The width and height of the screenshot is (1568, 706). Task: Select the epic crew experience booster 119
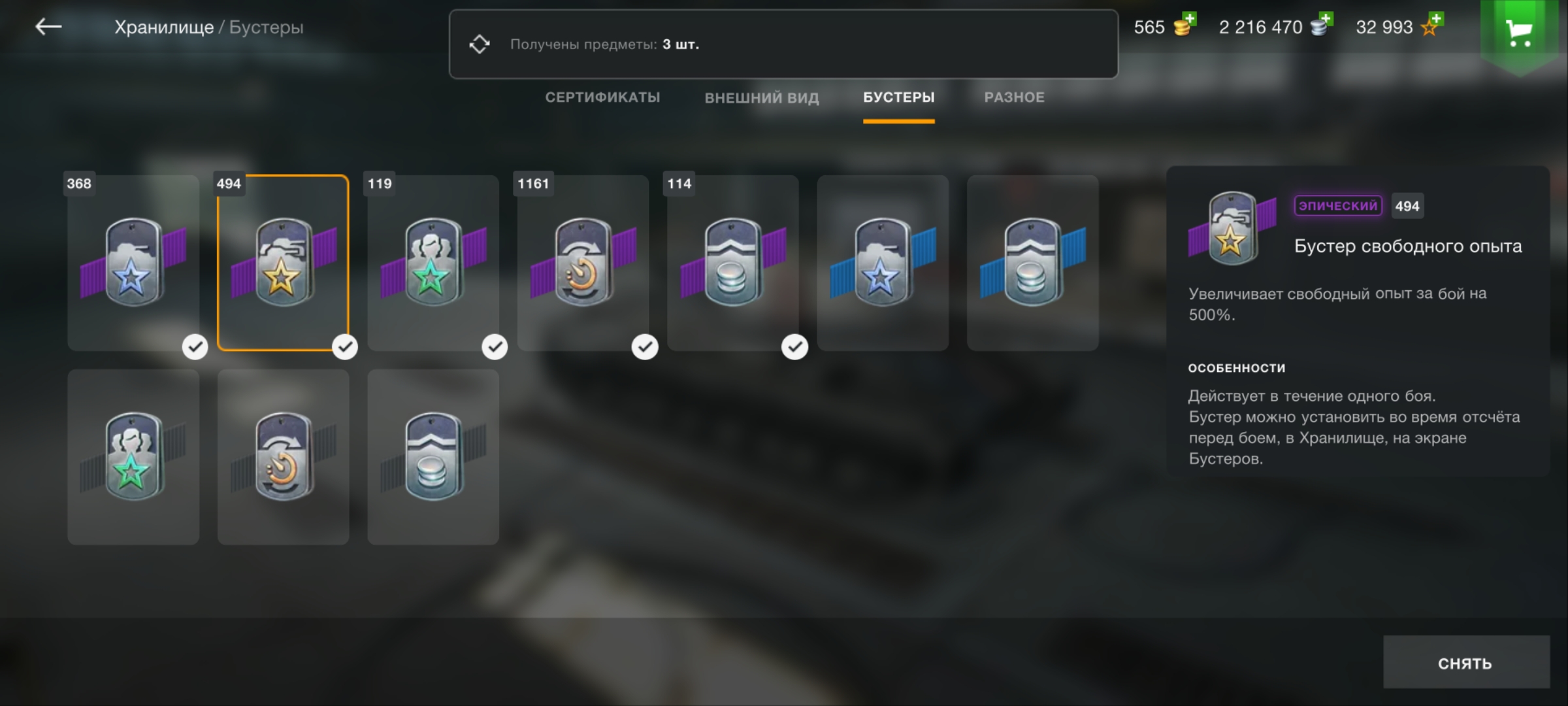433,262
